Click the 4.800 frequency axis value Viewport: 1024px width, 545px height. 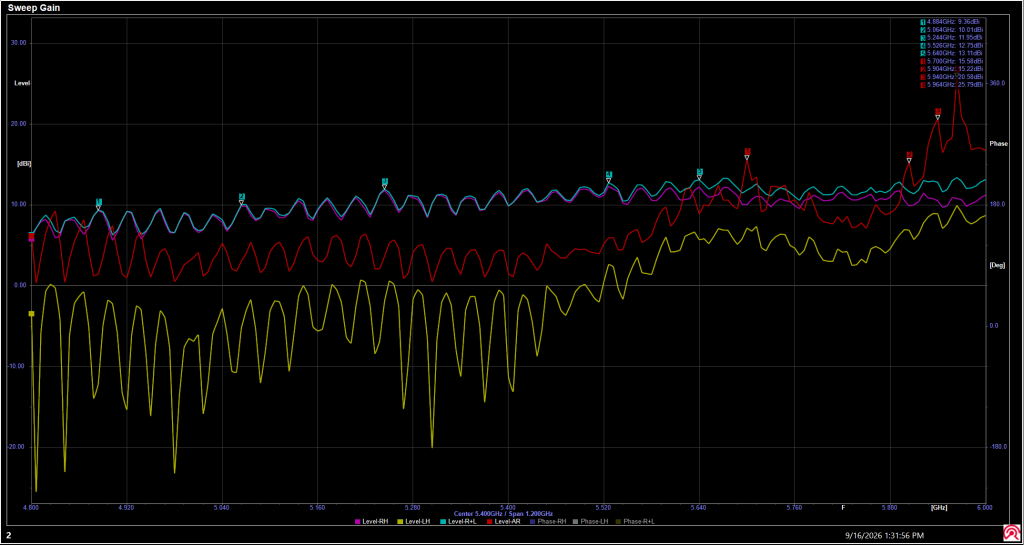(x=31, y=506)
